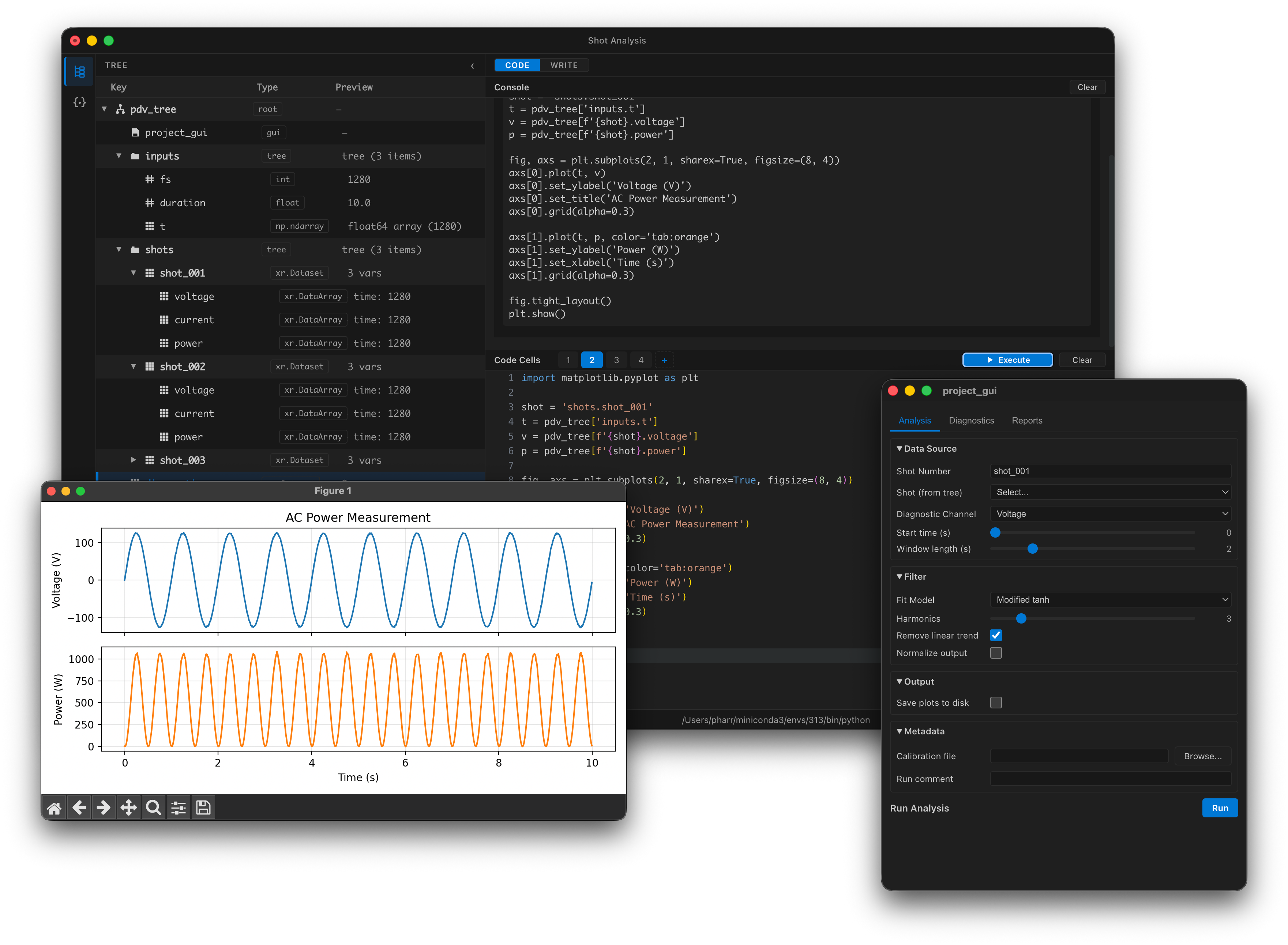This screenshot has height=945, width=1288.
Task: Click the pdv_tree root node icon
Action: (120, 109)
